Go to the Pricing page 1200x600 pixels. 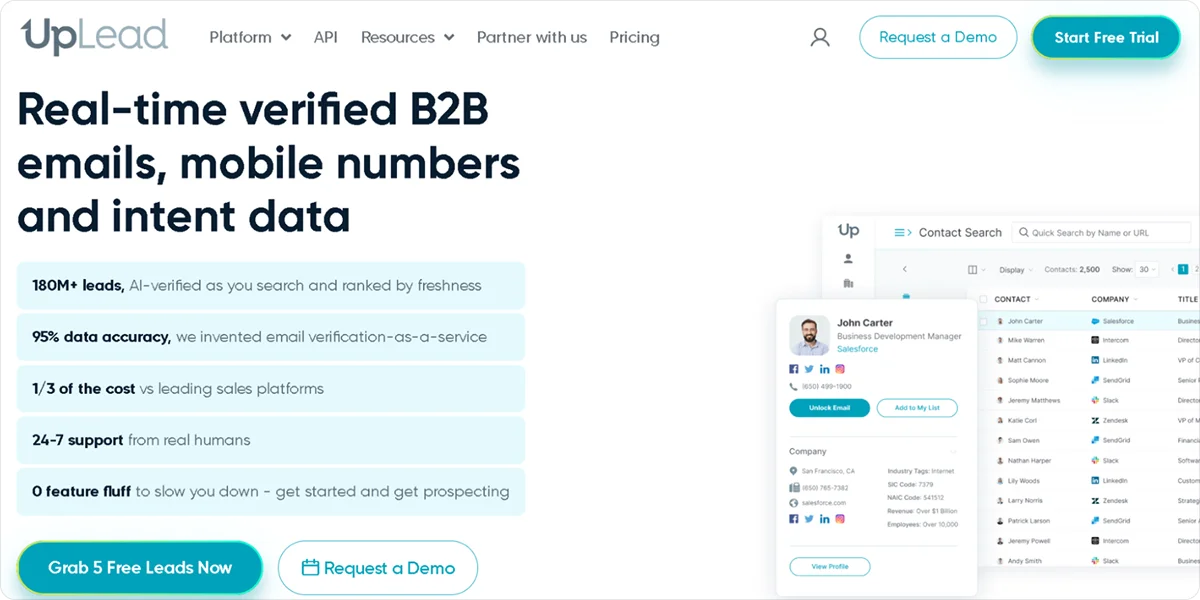point(634,37)
